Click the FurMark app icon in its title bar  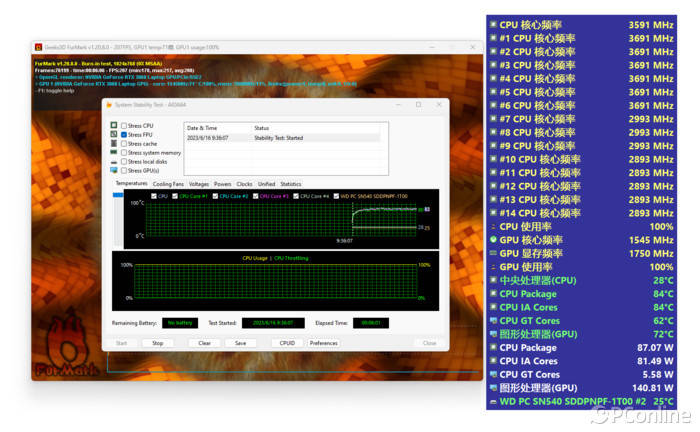coord(38,47)
